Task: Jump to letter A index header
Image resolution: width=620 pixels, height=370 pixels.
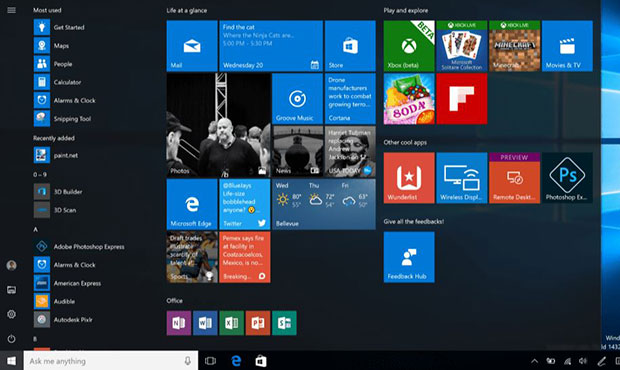Action: pyautogui.click(x=36, y=229)
